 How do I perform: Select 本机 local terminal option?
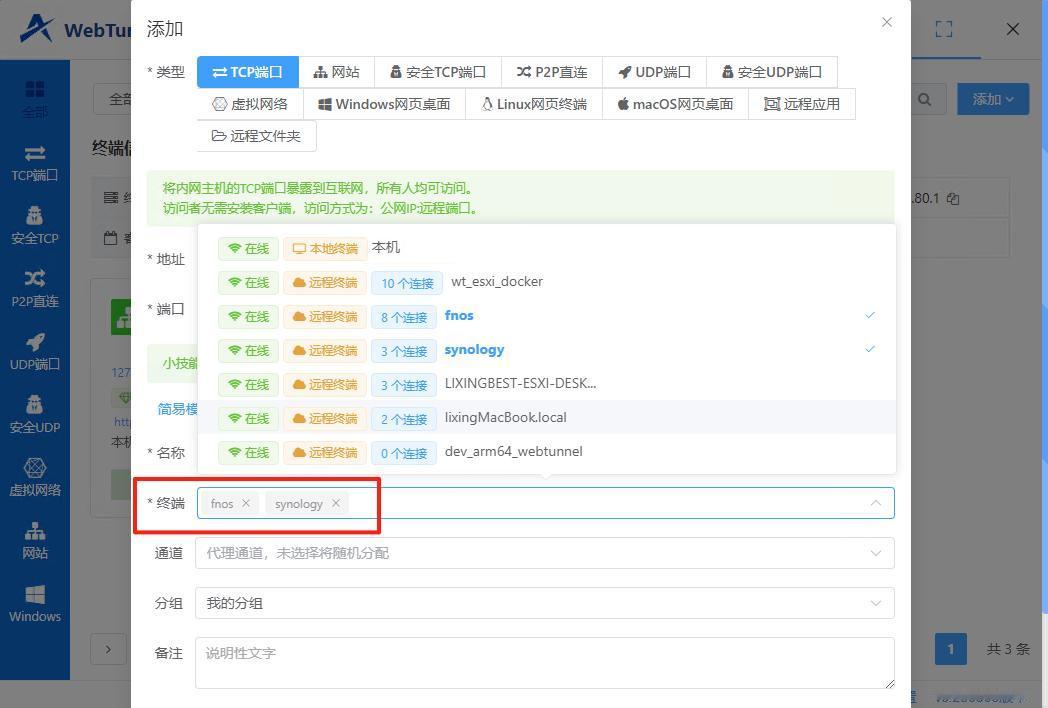click(x=547, y=248)
